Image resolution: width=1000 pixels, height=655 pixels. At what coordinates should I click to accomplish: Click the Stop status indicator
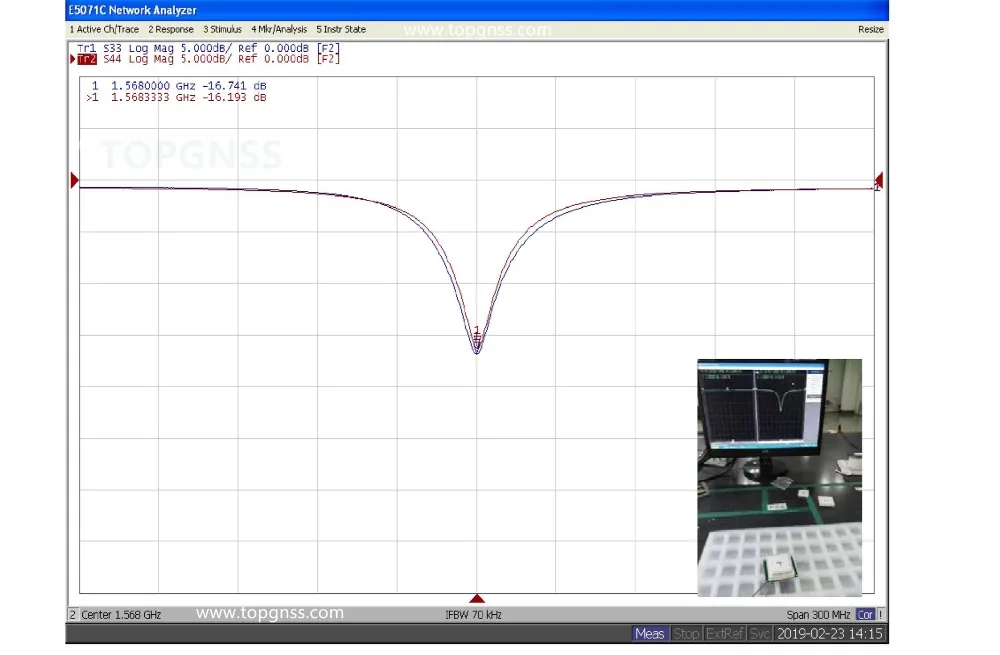(686, 633)
